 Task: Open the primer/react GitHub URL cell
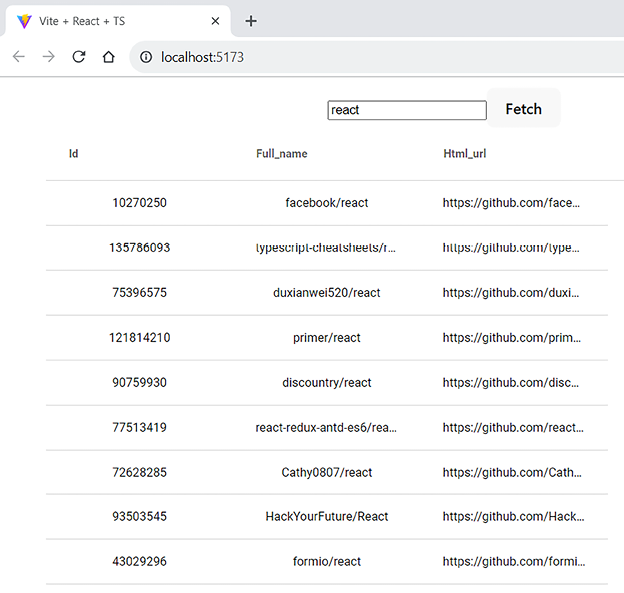point(511,338)
